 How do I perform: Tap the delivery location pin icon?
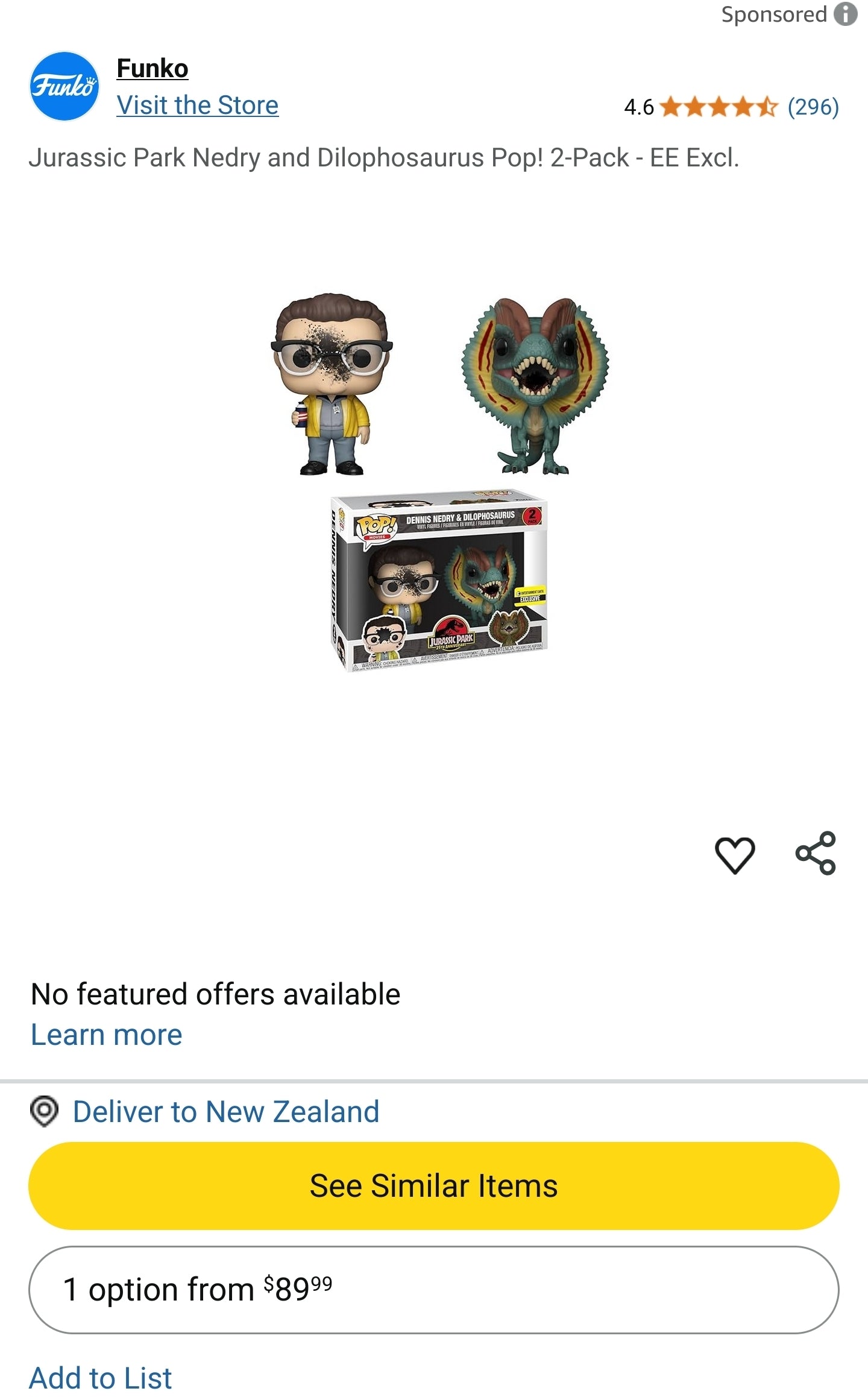coord(44,1111)
